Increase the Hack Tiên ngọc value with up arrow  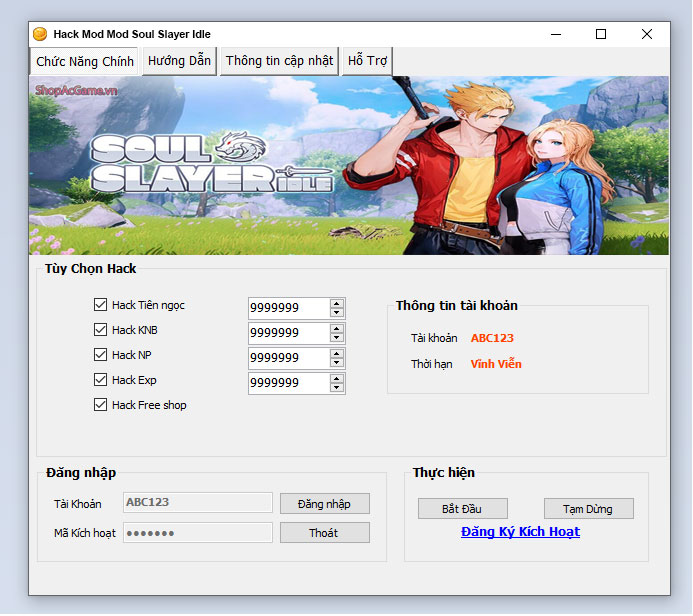click(337, 304)
